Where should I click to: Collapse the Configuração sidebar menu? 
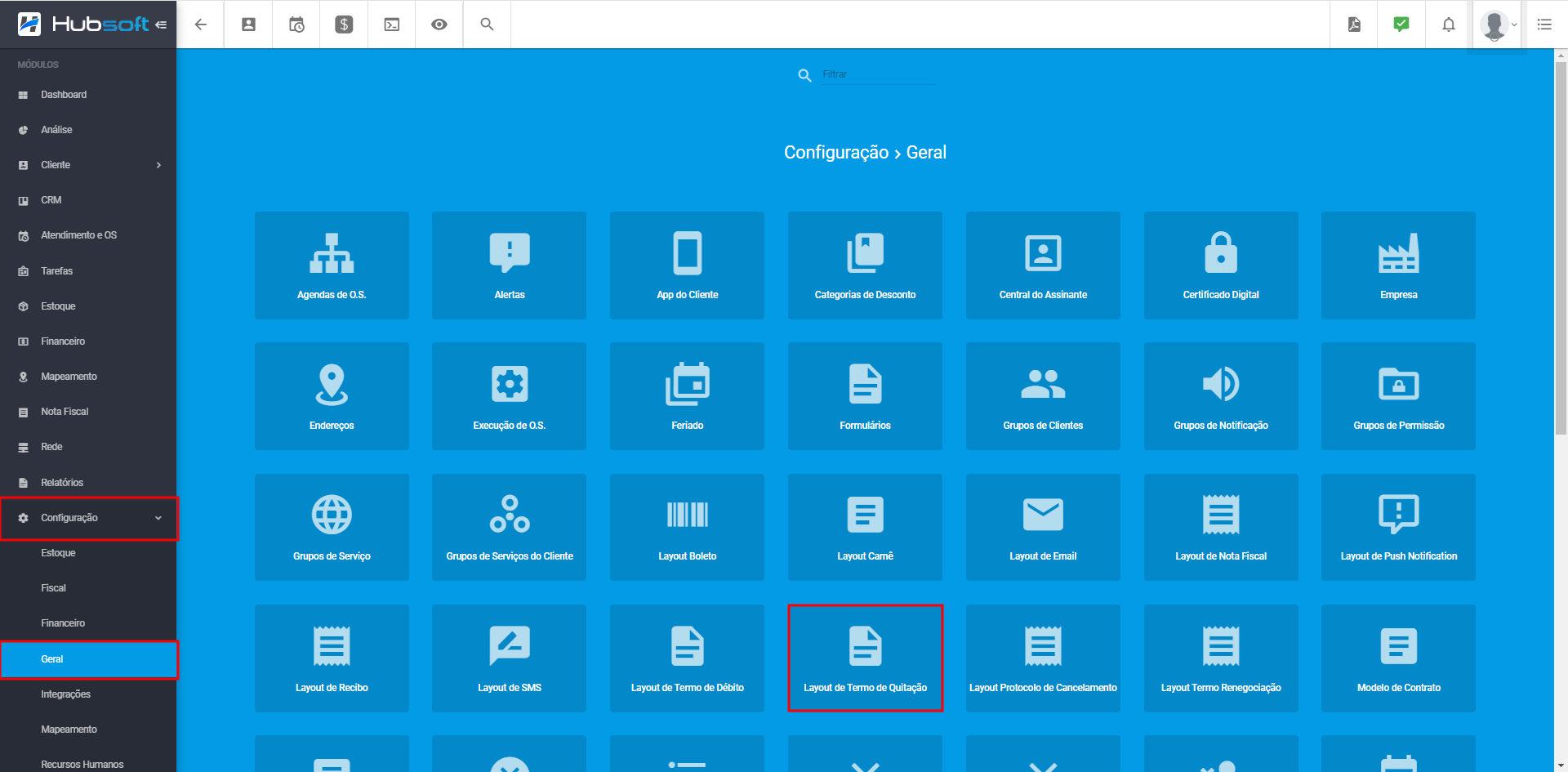(89, 518)
